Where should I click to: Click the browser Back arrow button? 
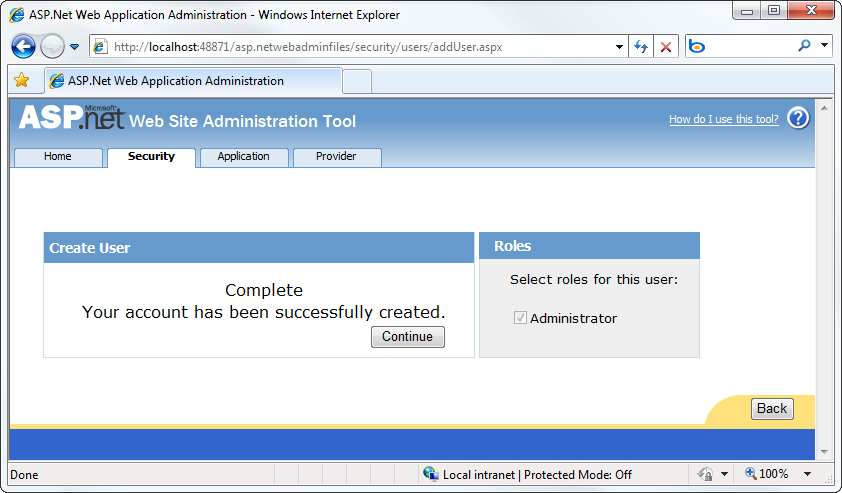[x=24, y=47]
